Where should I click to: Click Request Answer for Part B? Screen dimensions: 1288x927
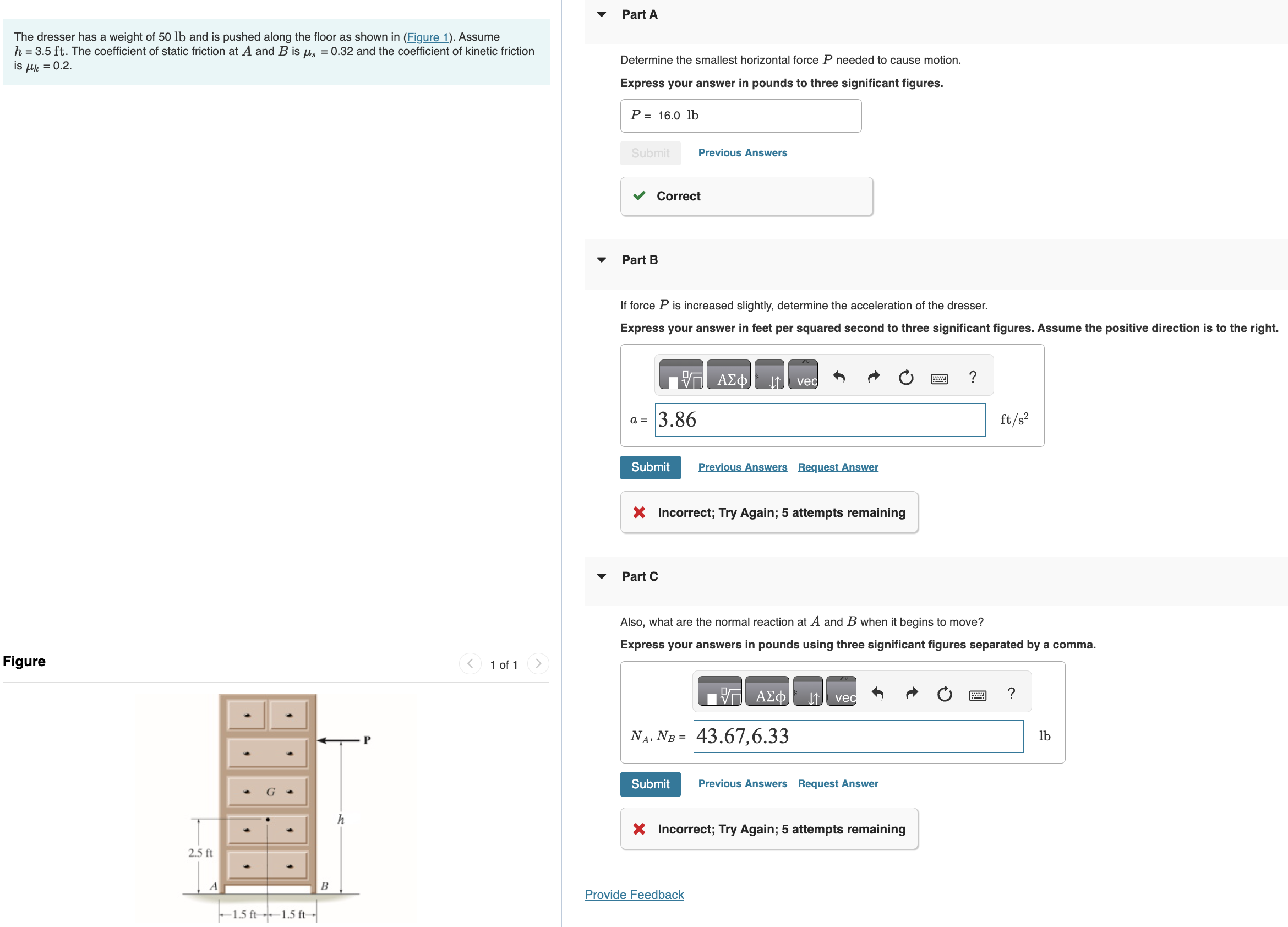(838, 467)
